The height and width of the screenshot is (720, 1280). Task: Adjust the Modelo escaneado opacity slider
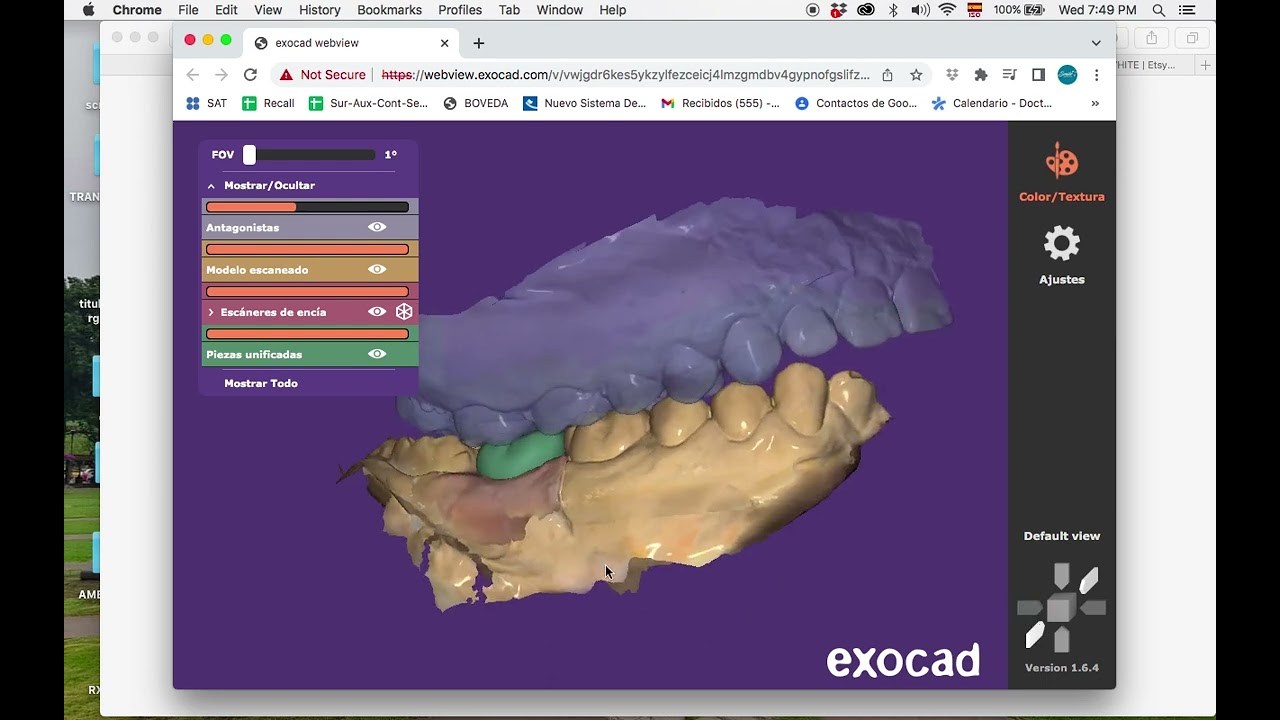[x=307, y=249]
